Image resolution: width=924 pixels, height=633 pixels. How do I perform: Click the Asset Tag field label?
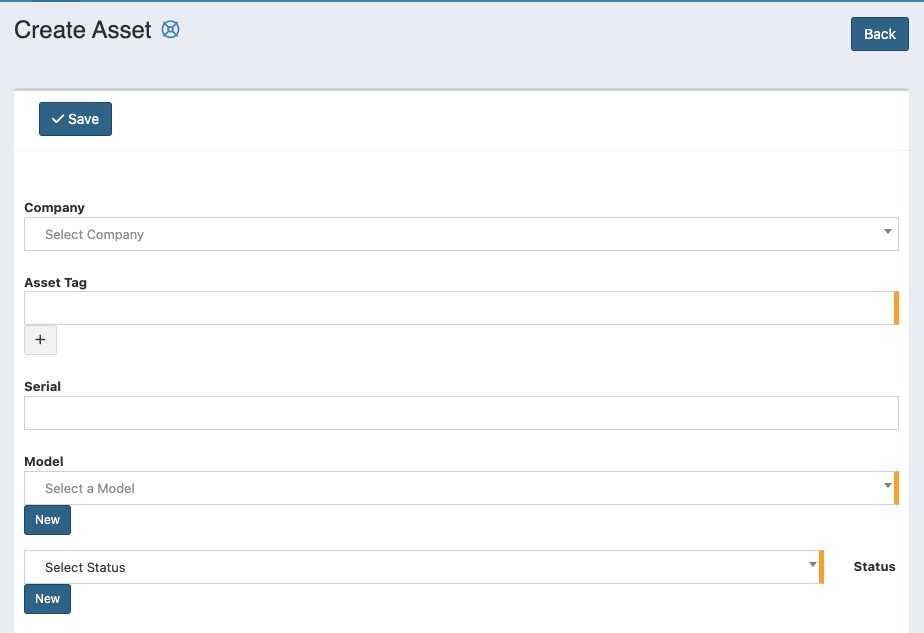click(55, 283)
